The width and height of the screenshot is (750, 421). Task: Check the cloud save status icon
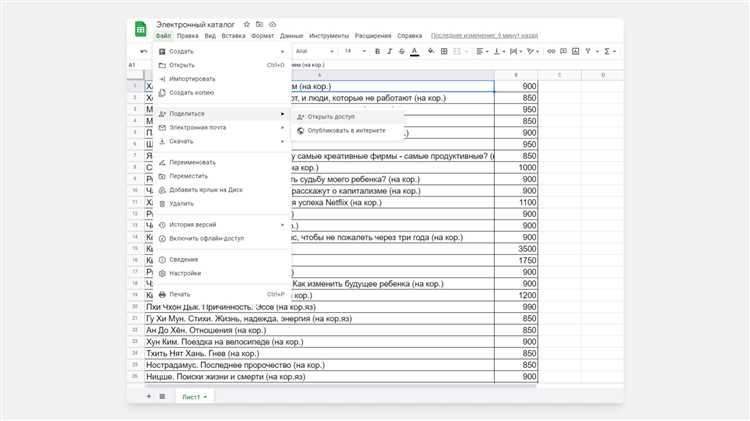[272, 24]
